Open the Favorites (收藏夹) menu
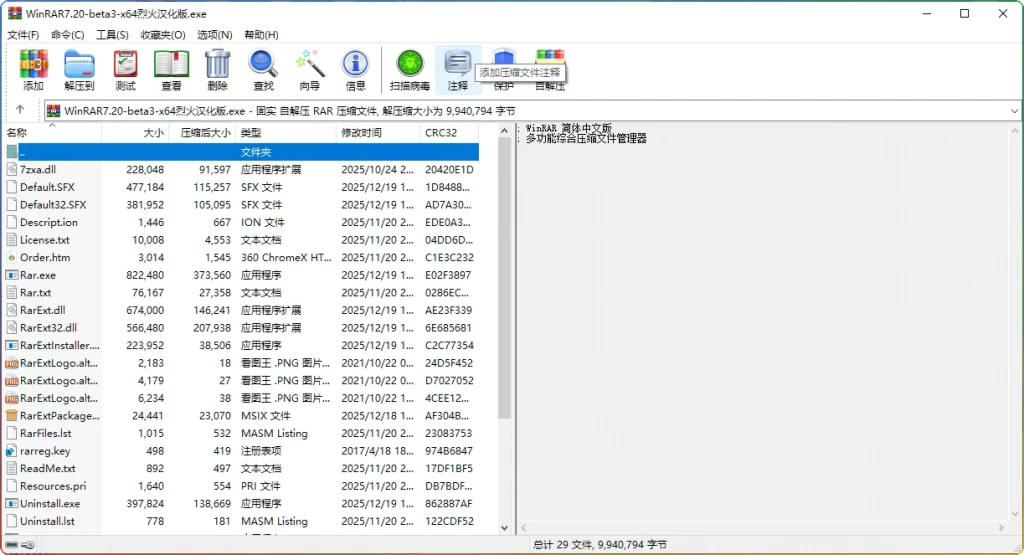The image size is (1024, 555). 163,35
